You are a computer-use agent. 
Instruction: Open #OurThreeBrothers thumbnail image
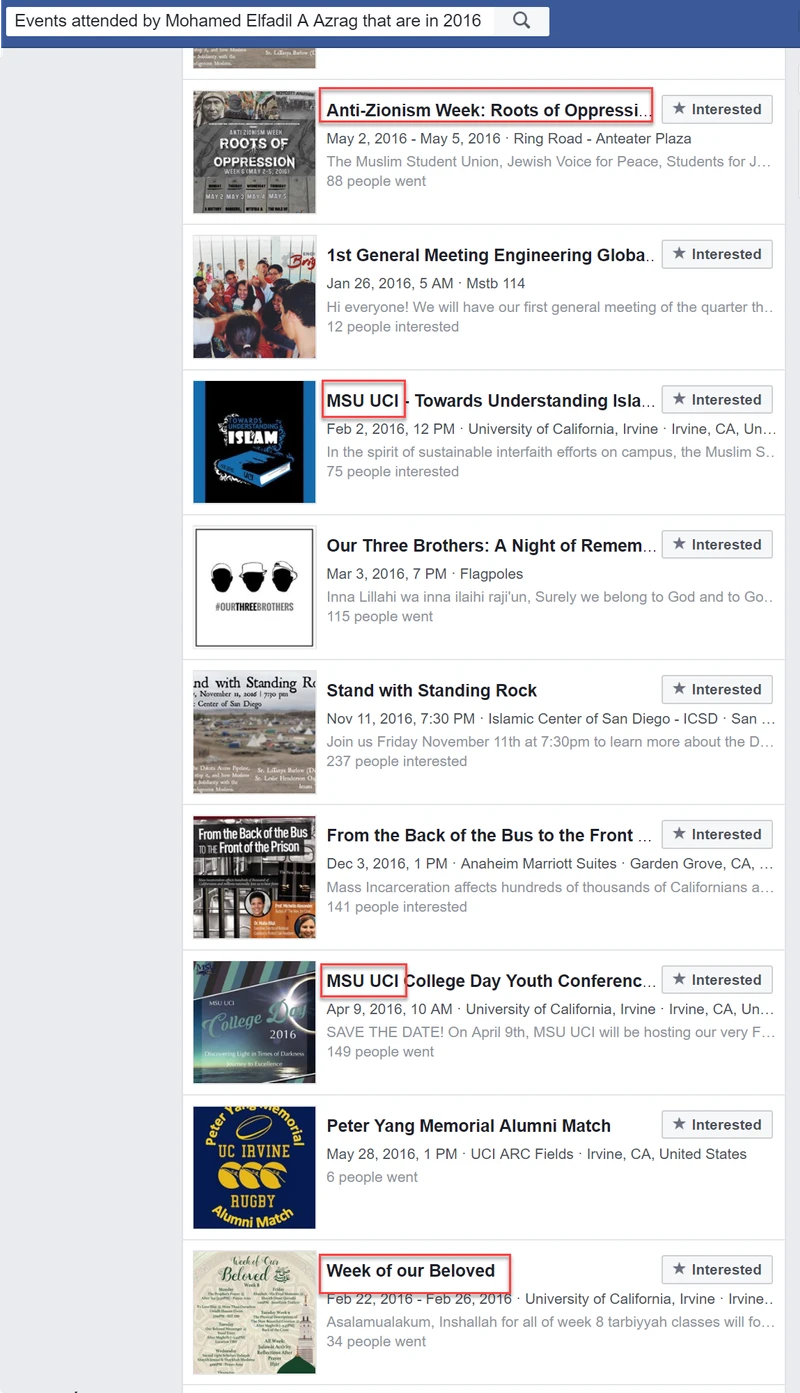(x=254, y=587)
